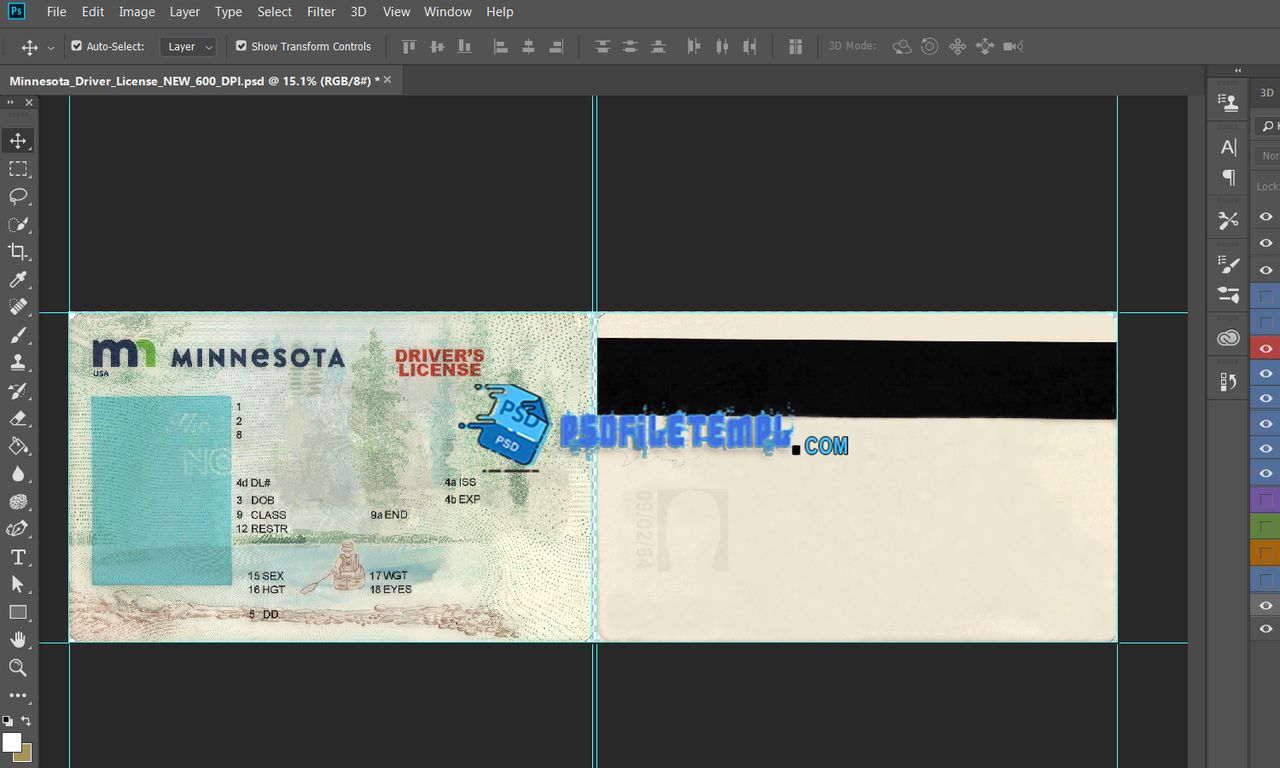Select the Blur tool

[x=18, y=474]
